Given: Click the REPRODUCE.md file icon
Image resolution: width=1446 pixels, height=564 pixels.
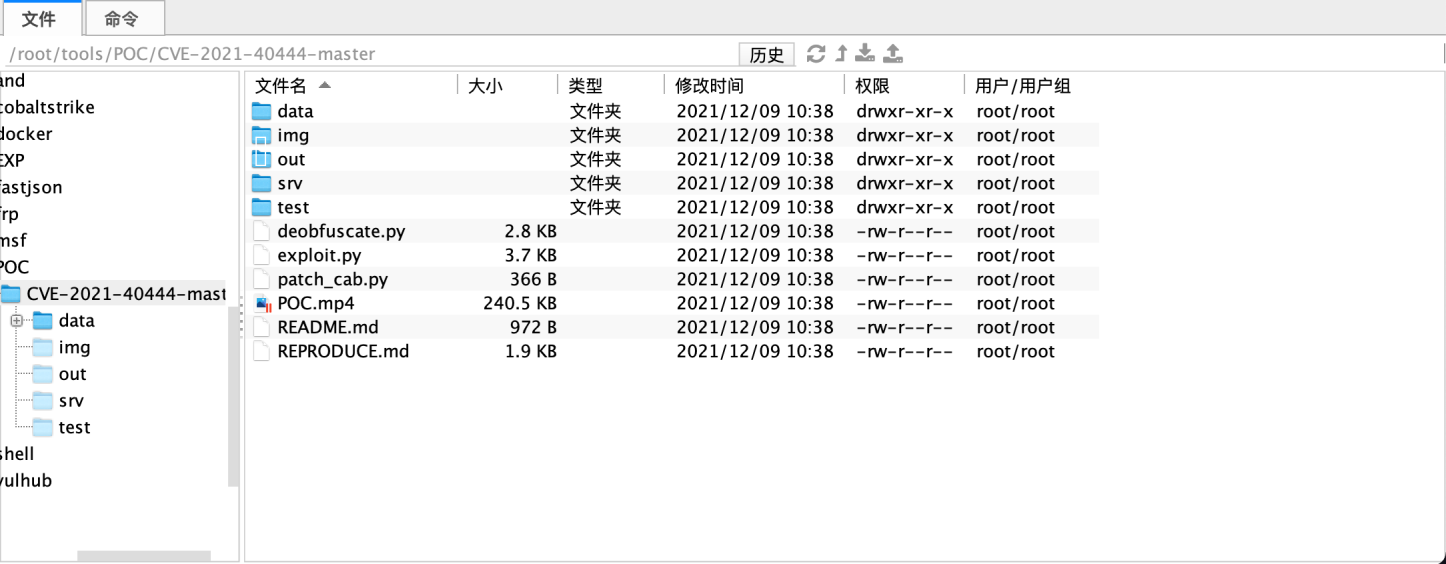Looking at the screenshot, I should coord(262,351).
